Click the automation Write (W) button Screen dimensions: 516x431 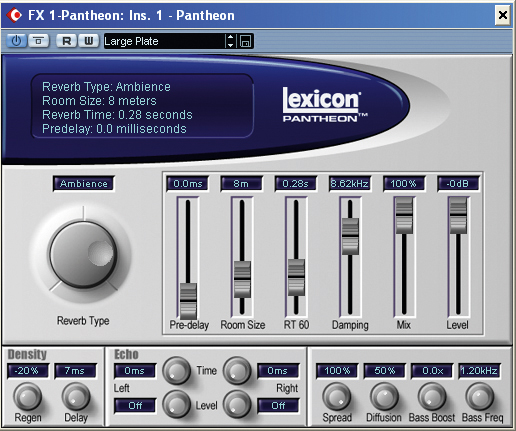(x=88, y=41)
